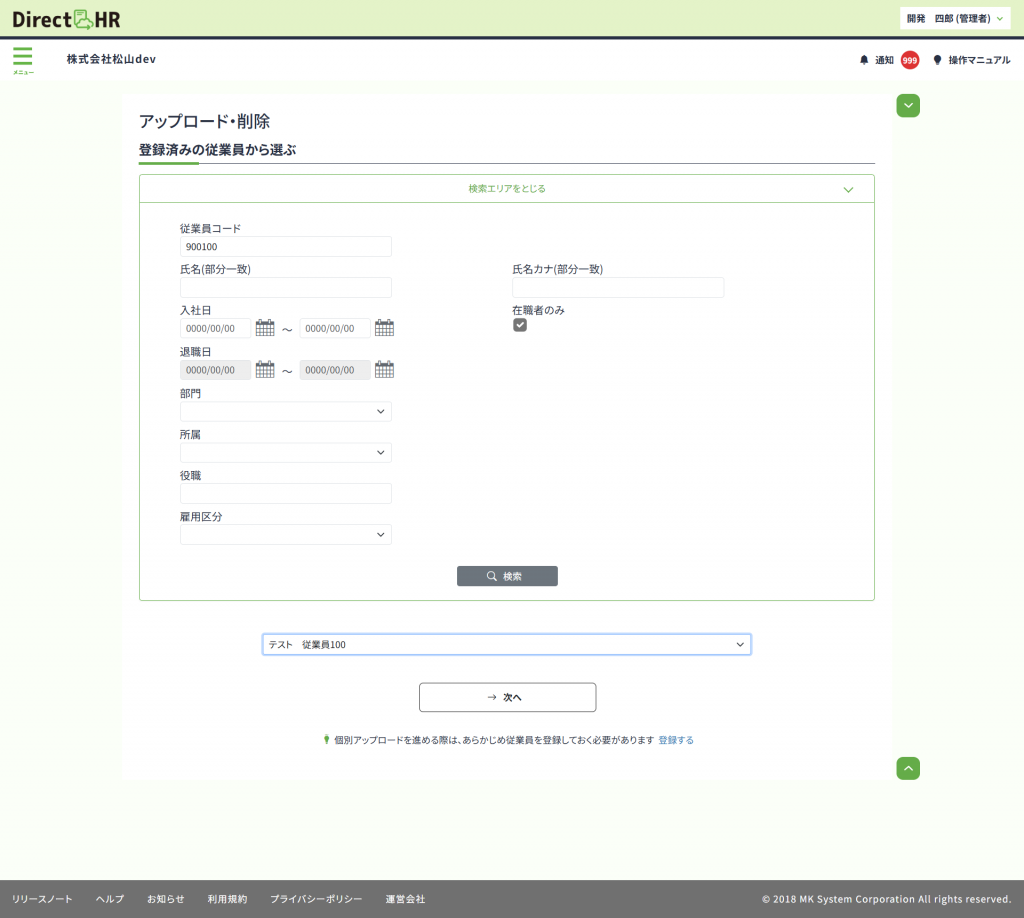The height and width of the screenshot is (918, 1024).
Task: Open the 雇用区分 dropdown
Action: tap(286, 535)
